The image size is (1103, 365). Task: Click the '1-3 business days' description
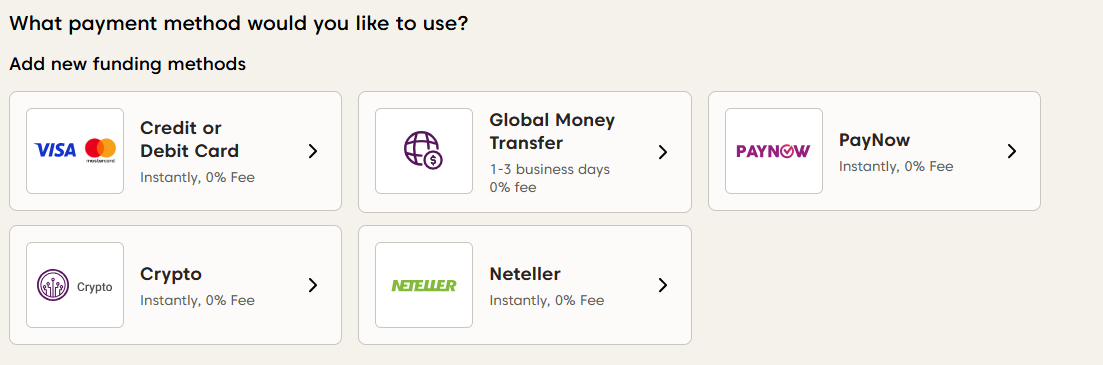point(549,169)
